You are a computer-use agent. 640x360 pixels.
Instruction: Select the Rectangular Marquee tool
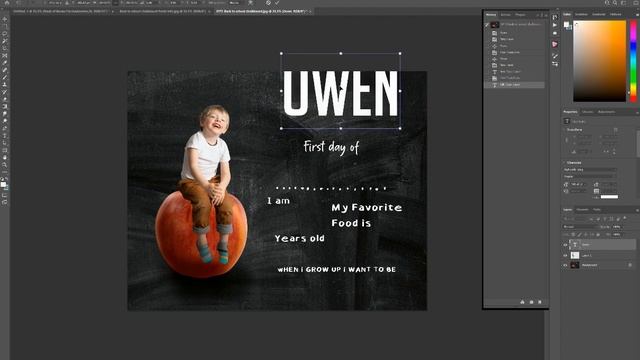[5, 26]
